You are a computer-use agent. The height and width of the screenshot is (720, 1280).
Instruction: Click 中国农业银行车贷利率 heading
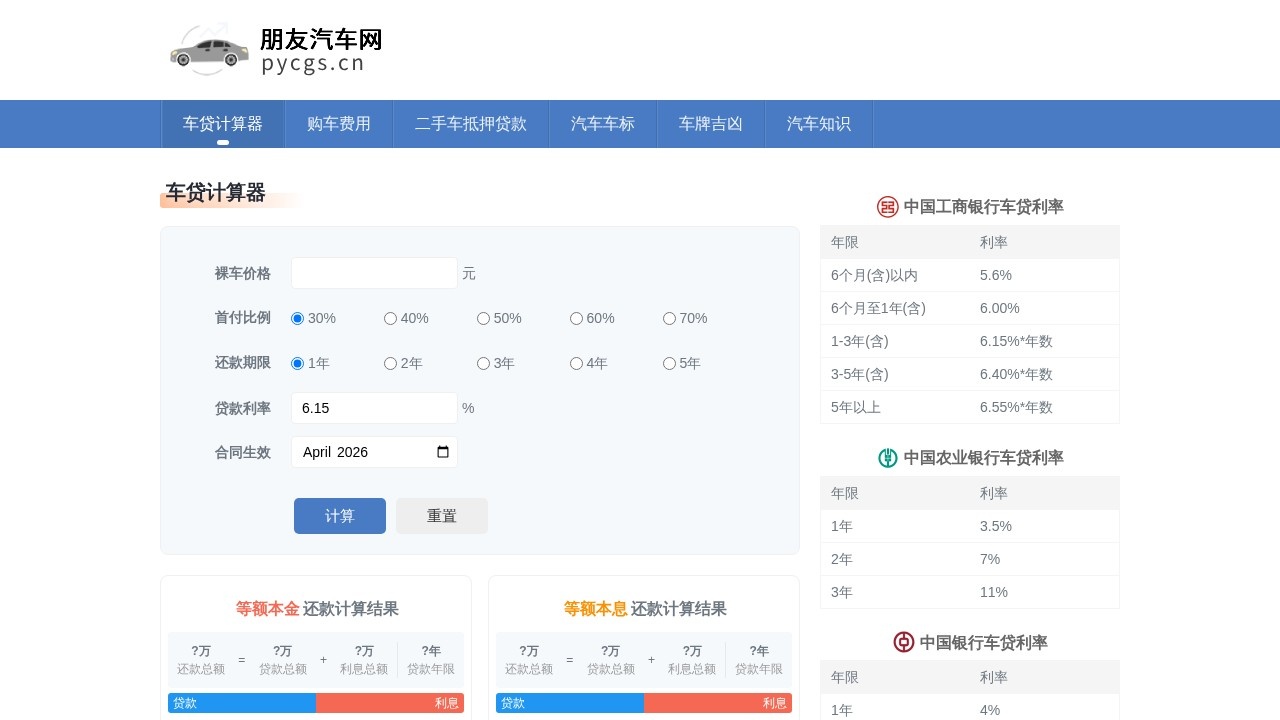[984, 458]
